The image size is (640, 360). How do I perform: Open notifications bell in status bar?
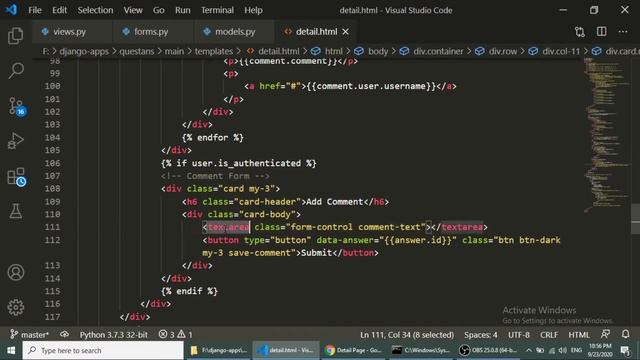[625, 334]
